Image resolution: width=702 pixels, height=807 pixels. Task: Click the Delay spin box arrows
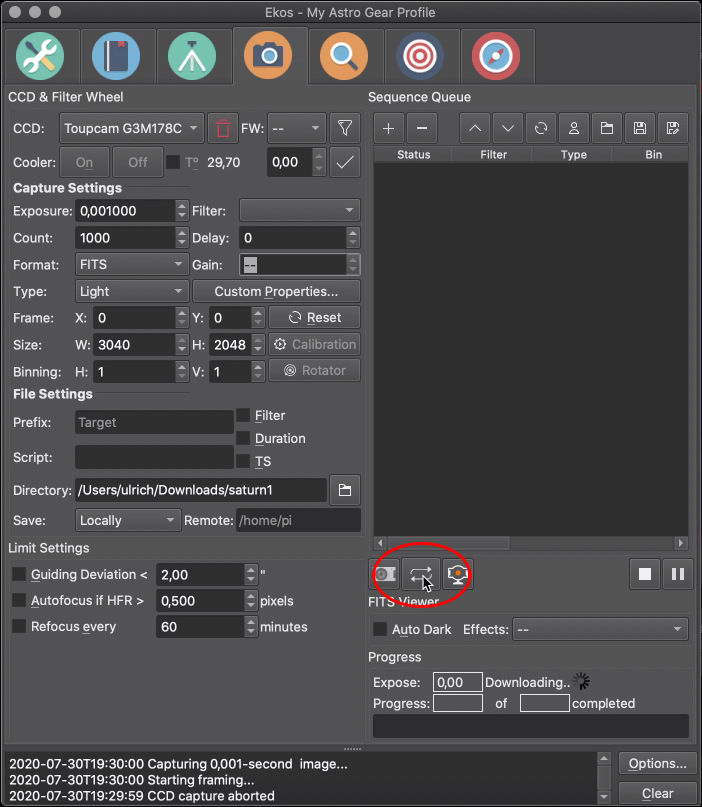[x=353, y=238]
